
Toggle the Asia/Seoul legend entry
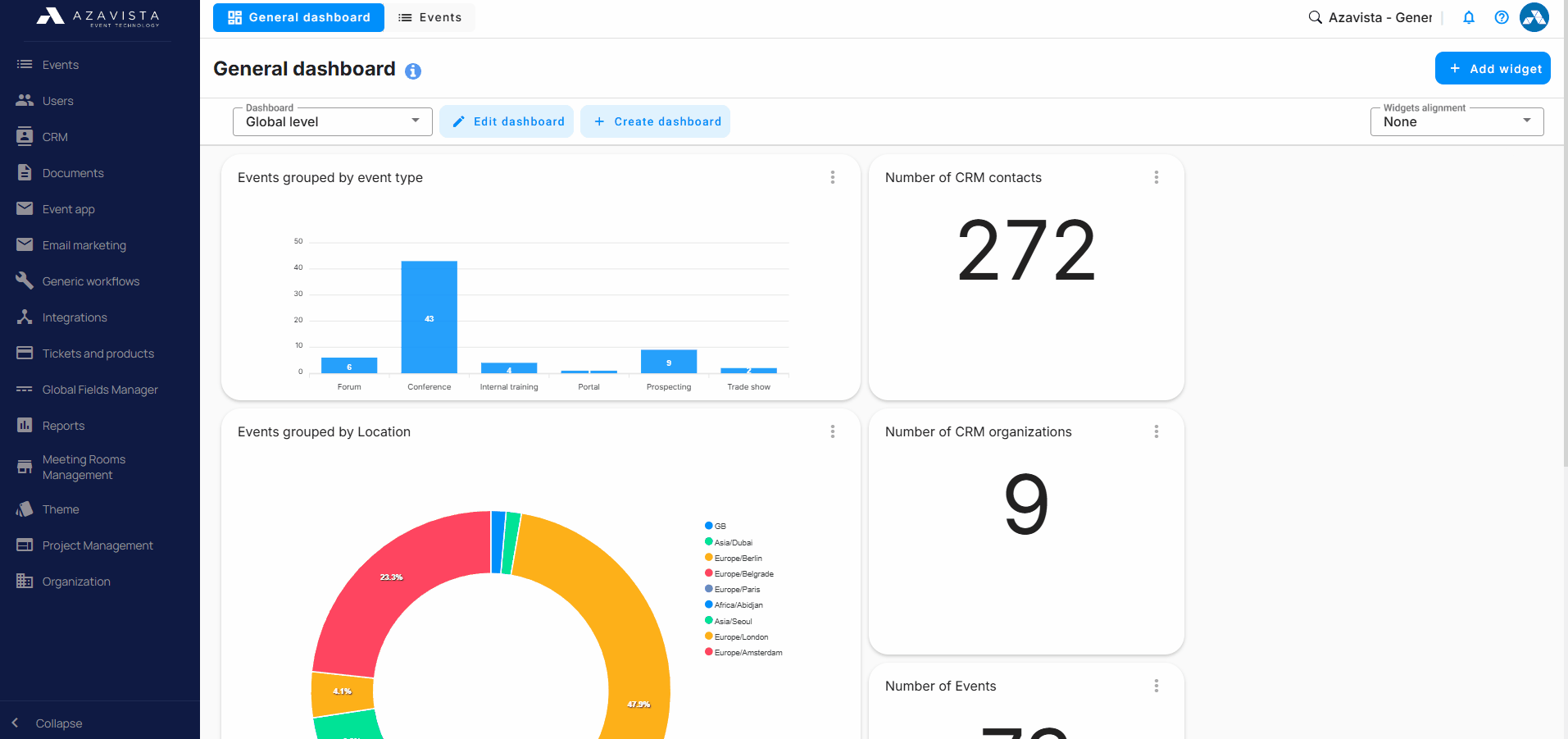[729, 621]
